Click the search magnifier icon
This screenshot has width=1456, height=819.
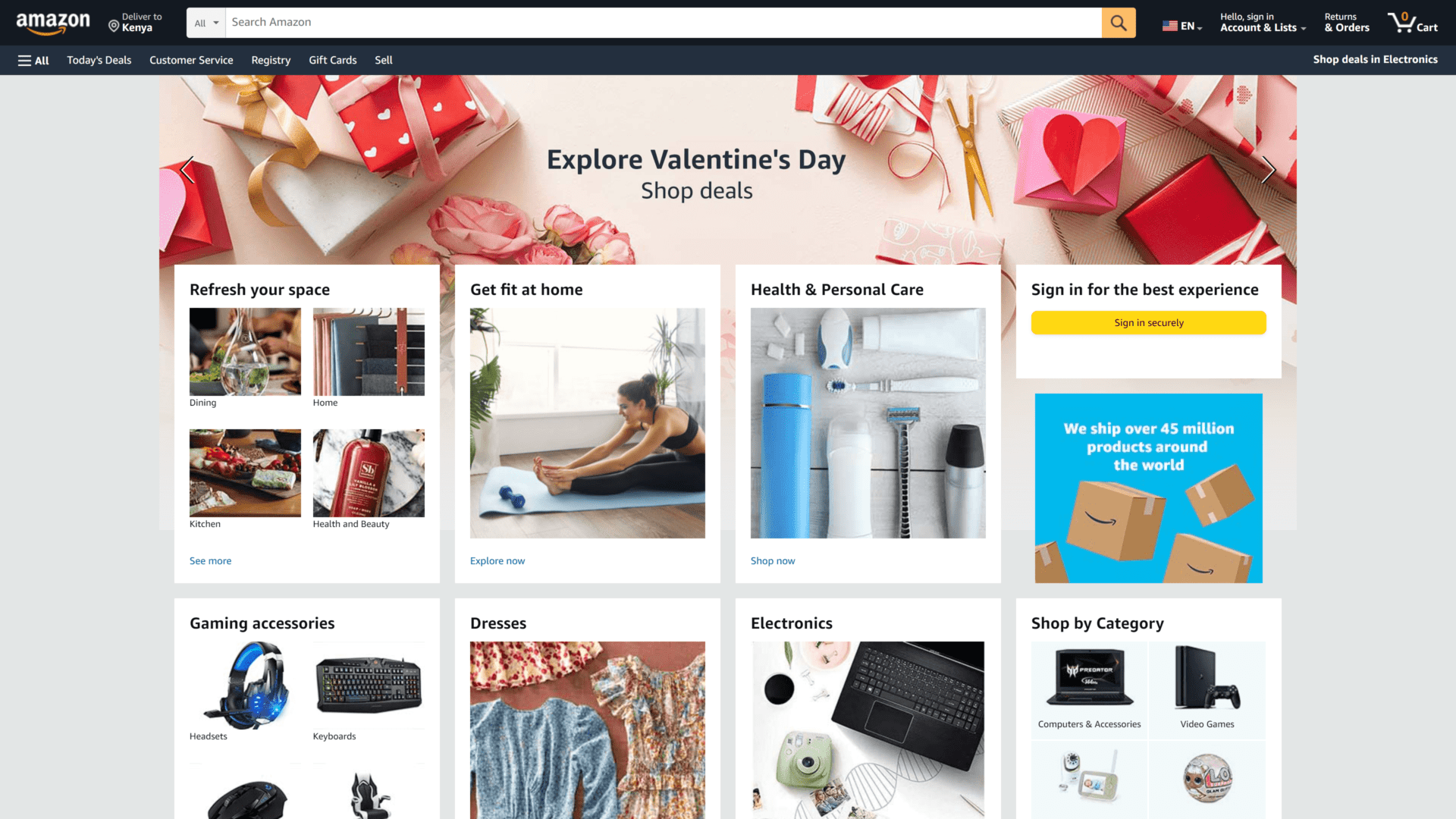click(x=1118, y=22)
